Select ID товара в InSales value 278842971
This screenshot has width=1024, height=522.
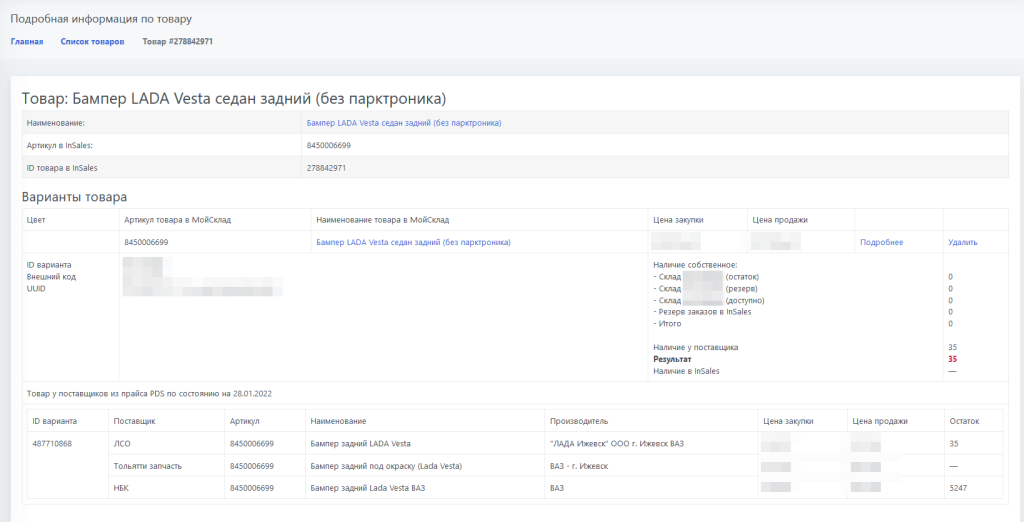click(x=326, y=168)
